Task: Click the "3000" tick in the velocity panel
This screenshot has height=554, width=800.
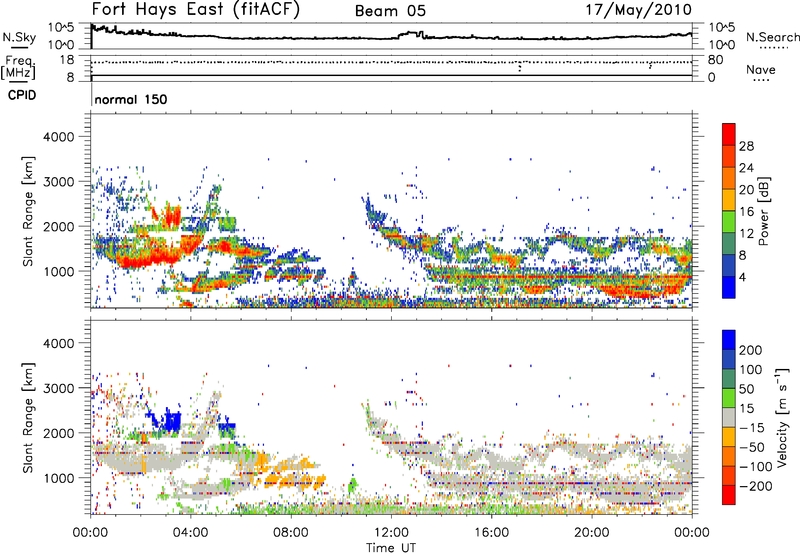Action: click(58, 388)
